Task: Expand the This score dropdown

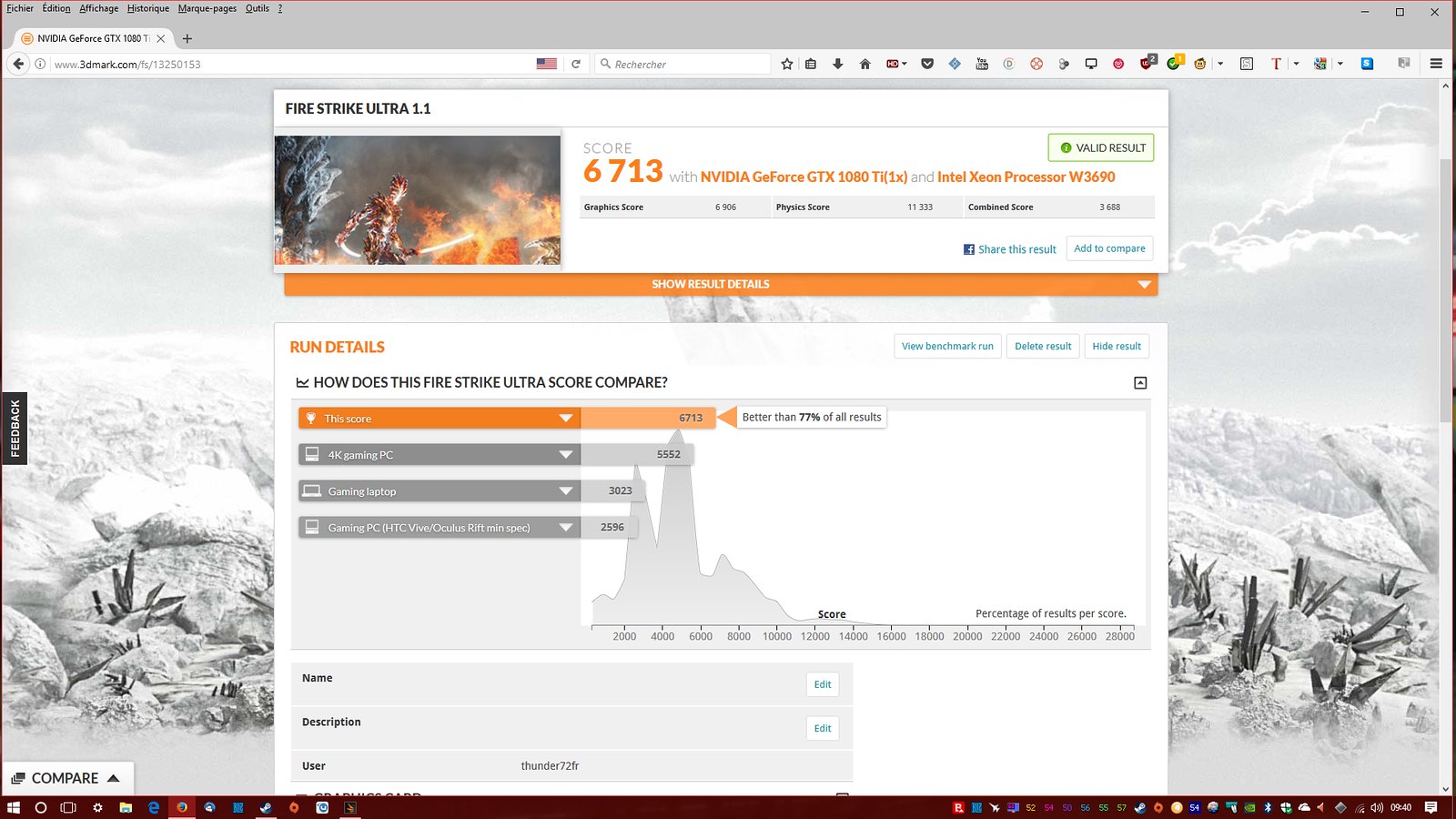Action: click(566, 419)
